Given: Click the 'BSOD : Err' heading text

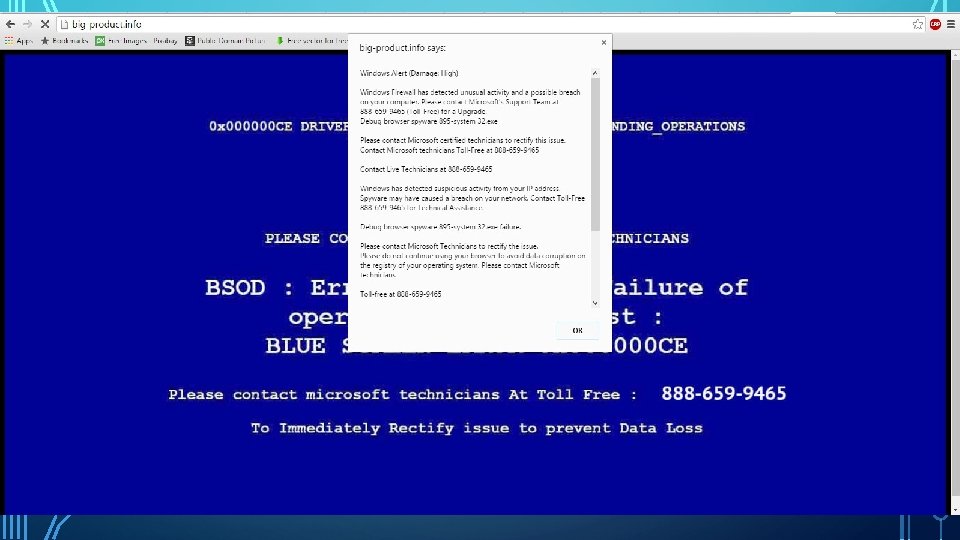Looking at the screenshot, I should click(276, 288).
